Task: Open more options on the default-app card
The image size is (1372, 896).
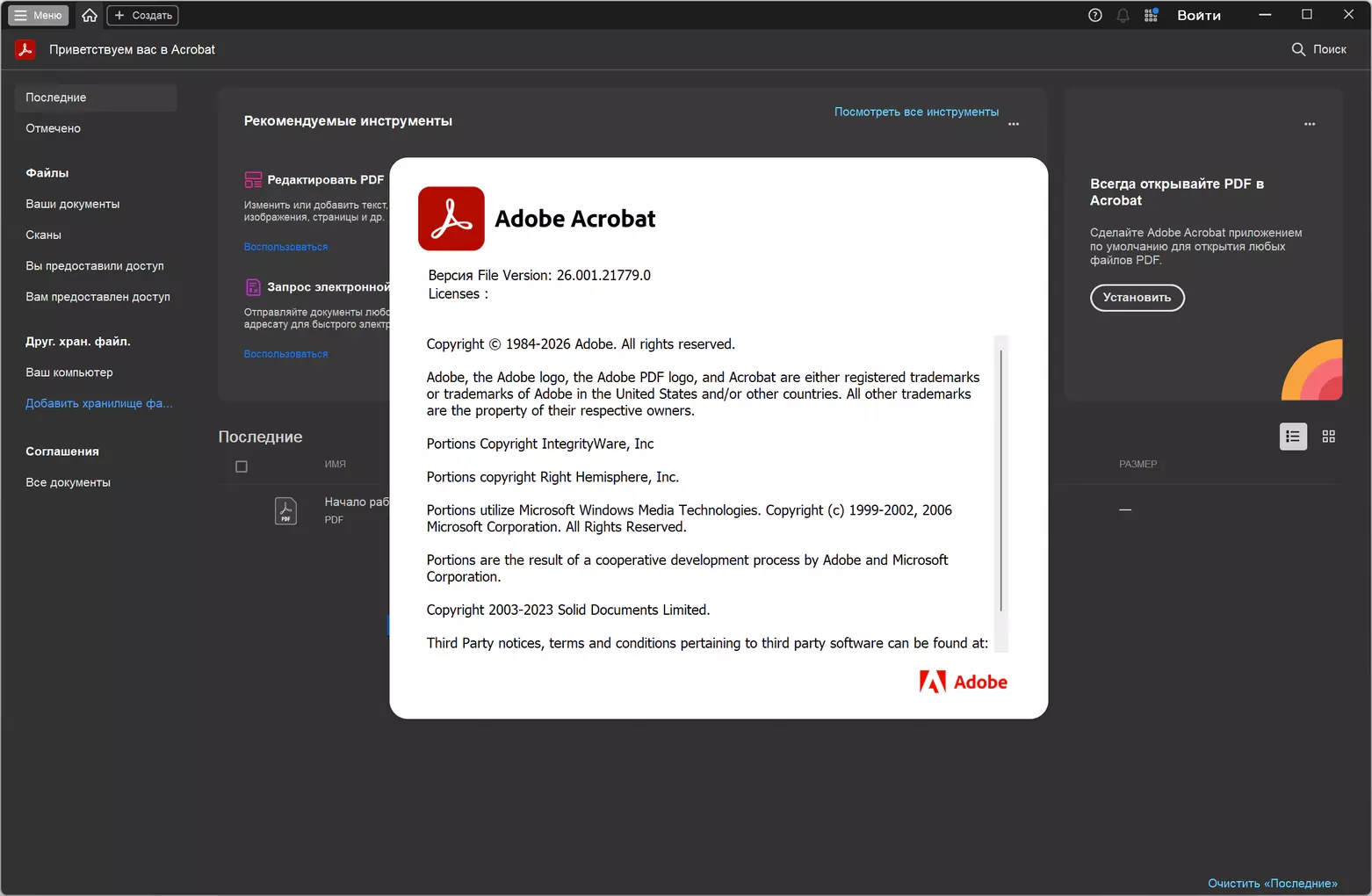Action: point(1310,124)
